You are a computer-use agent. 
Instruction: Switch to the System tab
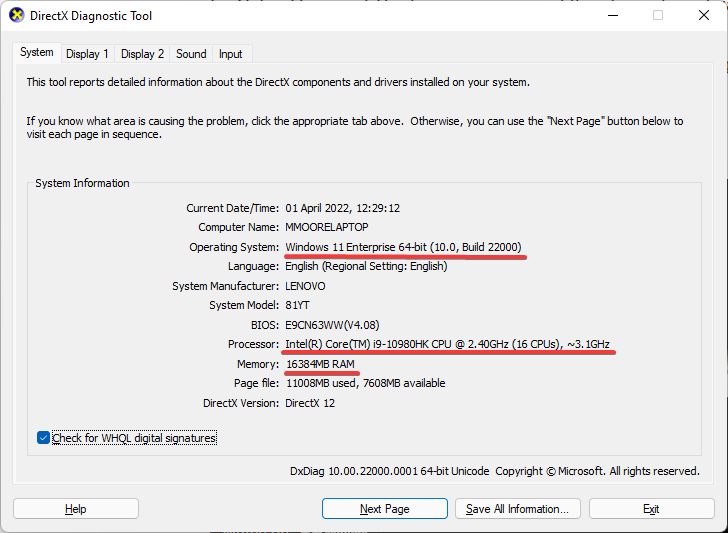pos(37,52)
